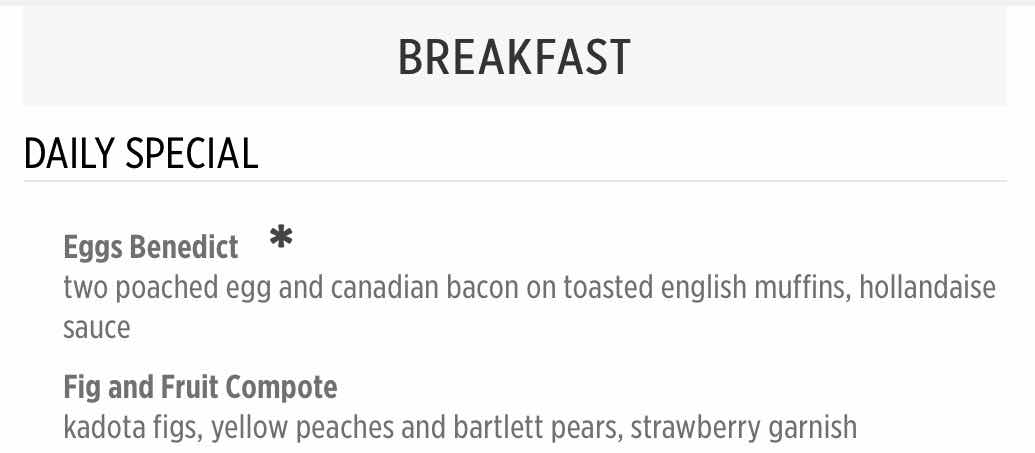This screenshot has height=453, width=1035.
Task: Tap the asterisk icon beside Eggs Benedict
Action: click(x=281, y=236)
